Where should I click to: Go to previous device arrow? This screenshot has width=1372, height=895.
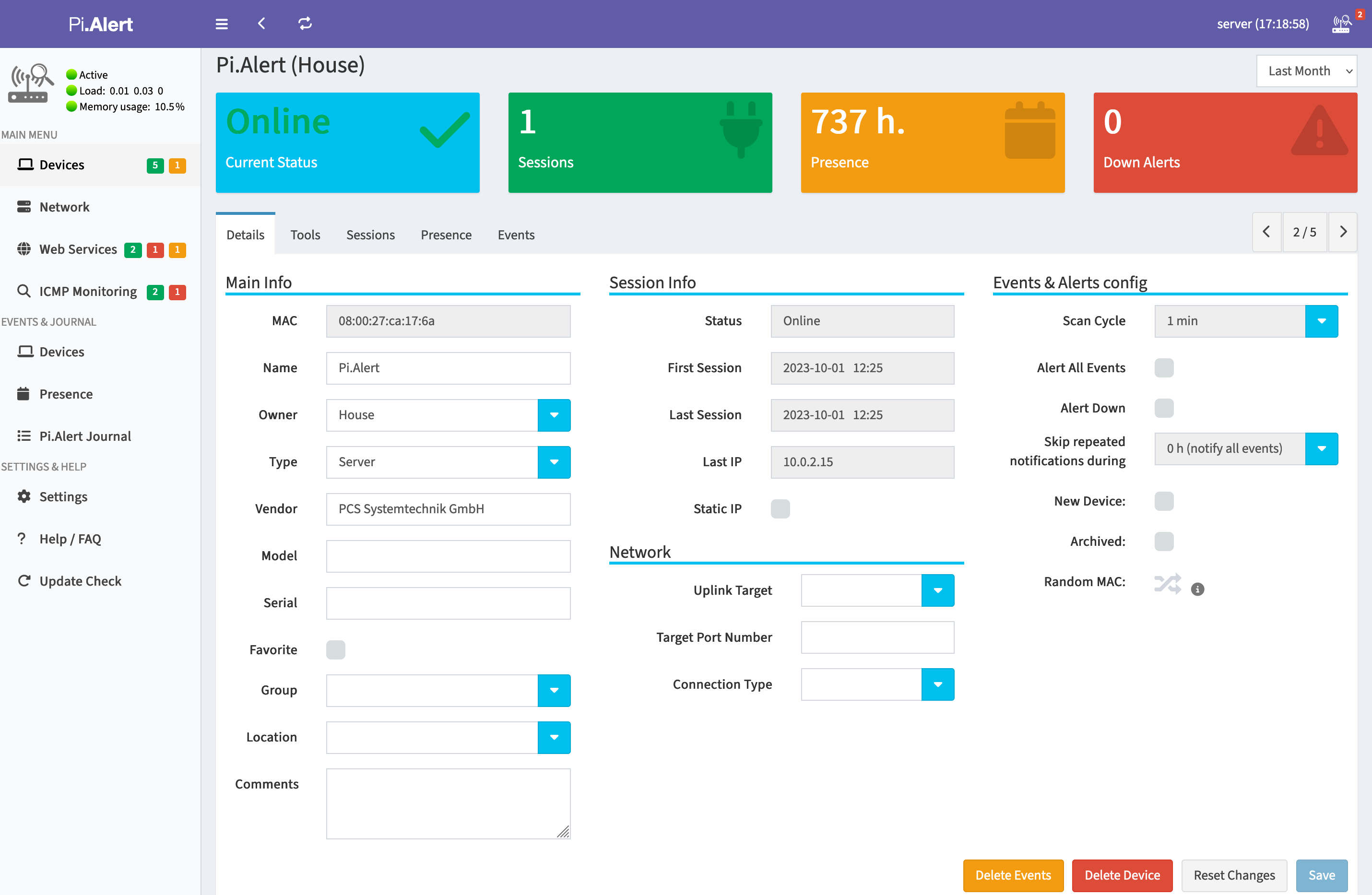1266,232
